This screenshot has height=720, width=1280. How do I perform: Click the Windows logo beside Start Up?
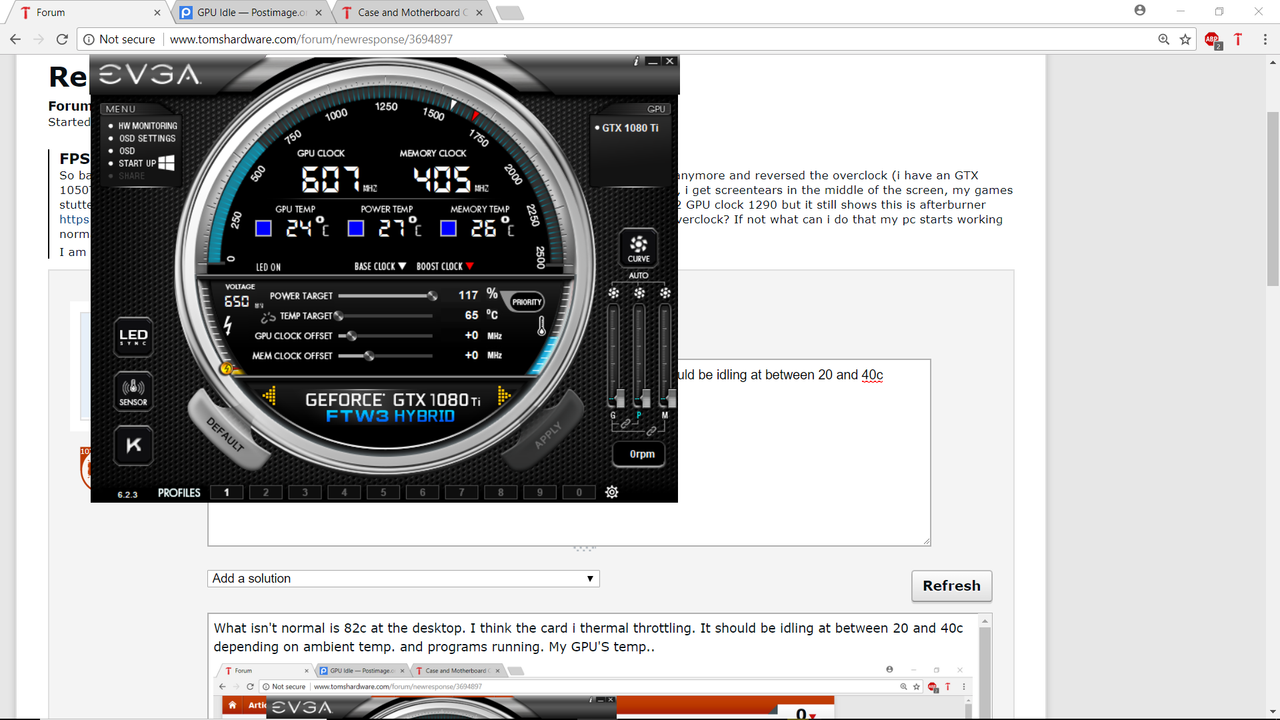(167, 162)
